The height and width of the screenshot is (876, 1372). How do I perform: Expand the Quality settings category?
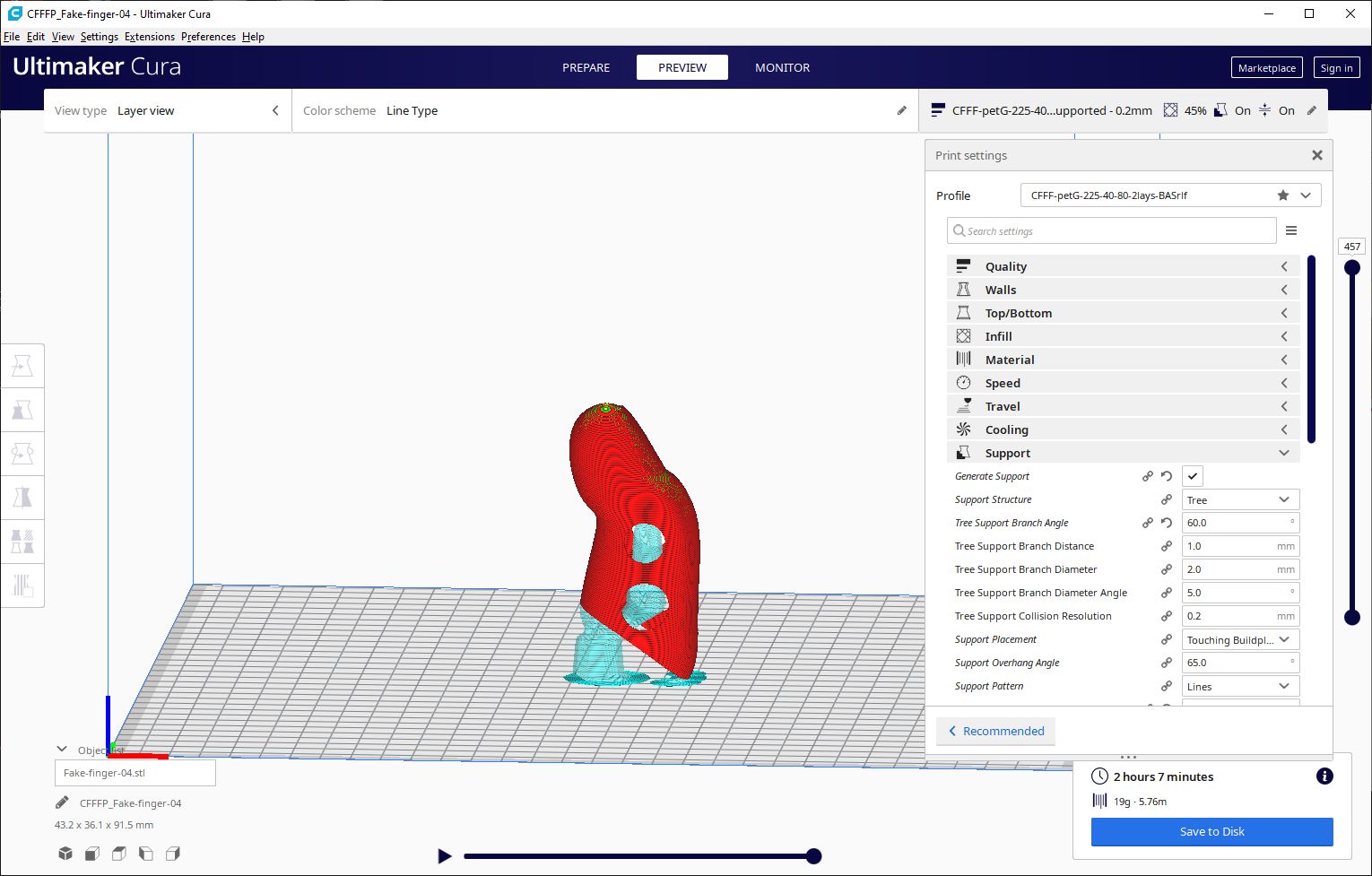pyautogui.click(x=1123, y=266)
